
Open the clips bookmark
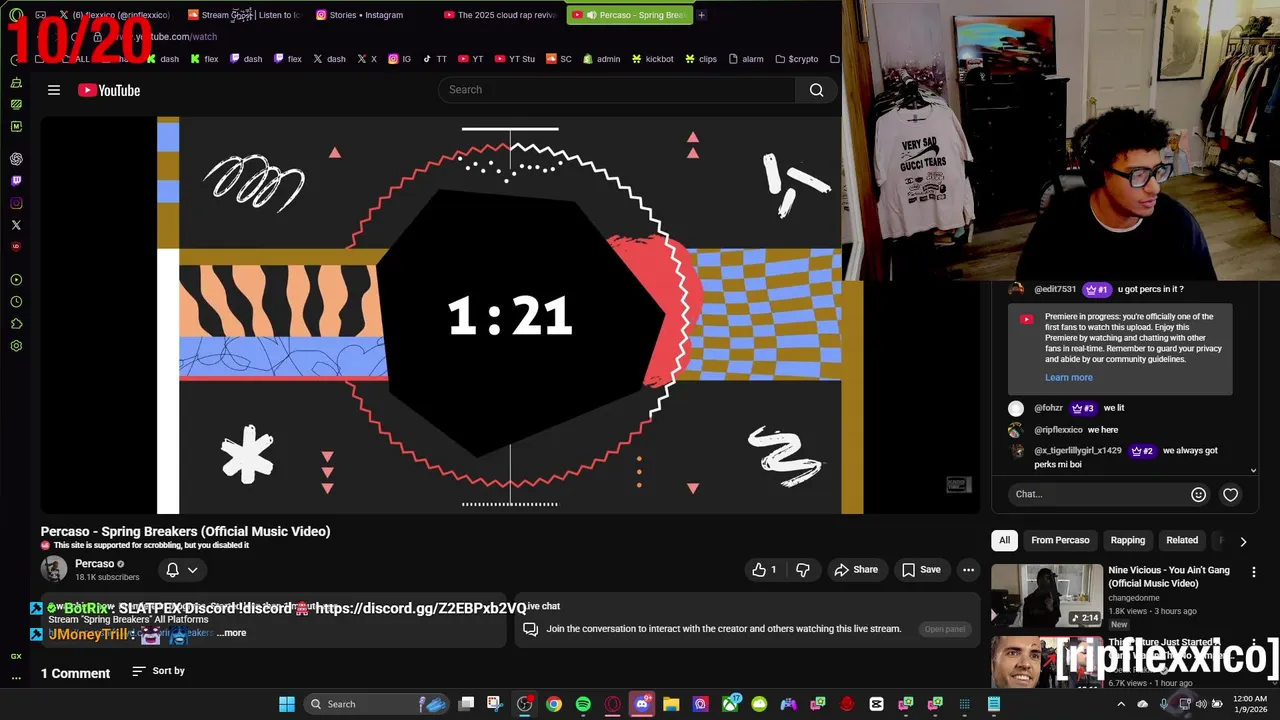700,59
